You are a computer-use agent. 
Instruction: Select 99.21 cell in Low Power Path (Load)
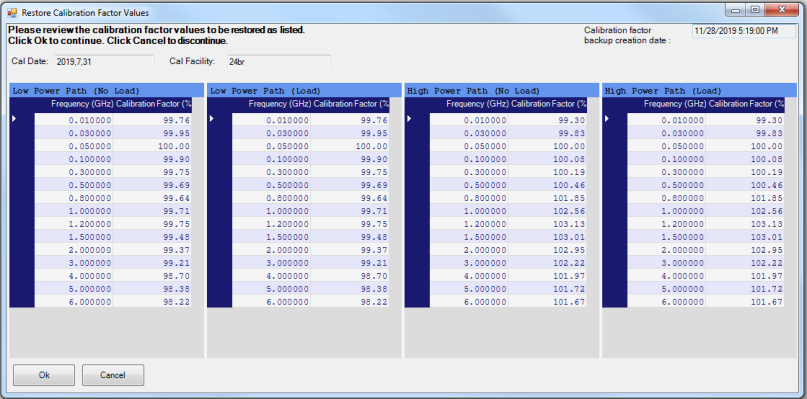(x=350, y=263)
